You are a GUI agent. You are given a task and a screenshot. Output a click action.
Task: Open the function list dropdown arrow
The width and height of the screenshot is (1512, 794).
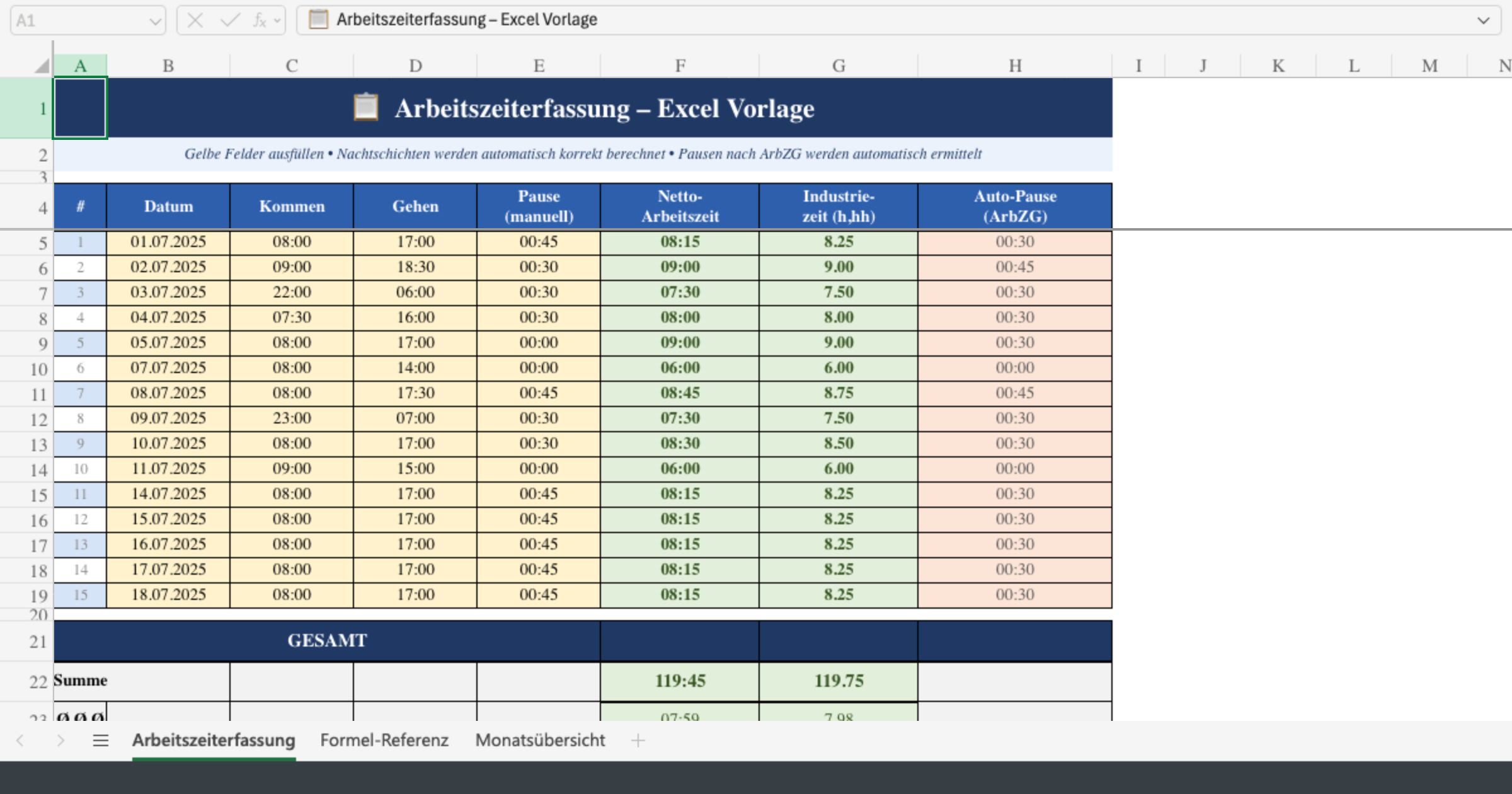tap(277, 21)
